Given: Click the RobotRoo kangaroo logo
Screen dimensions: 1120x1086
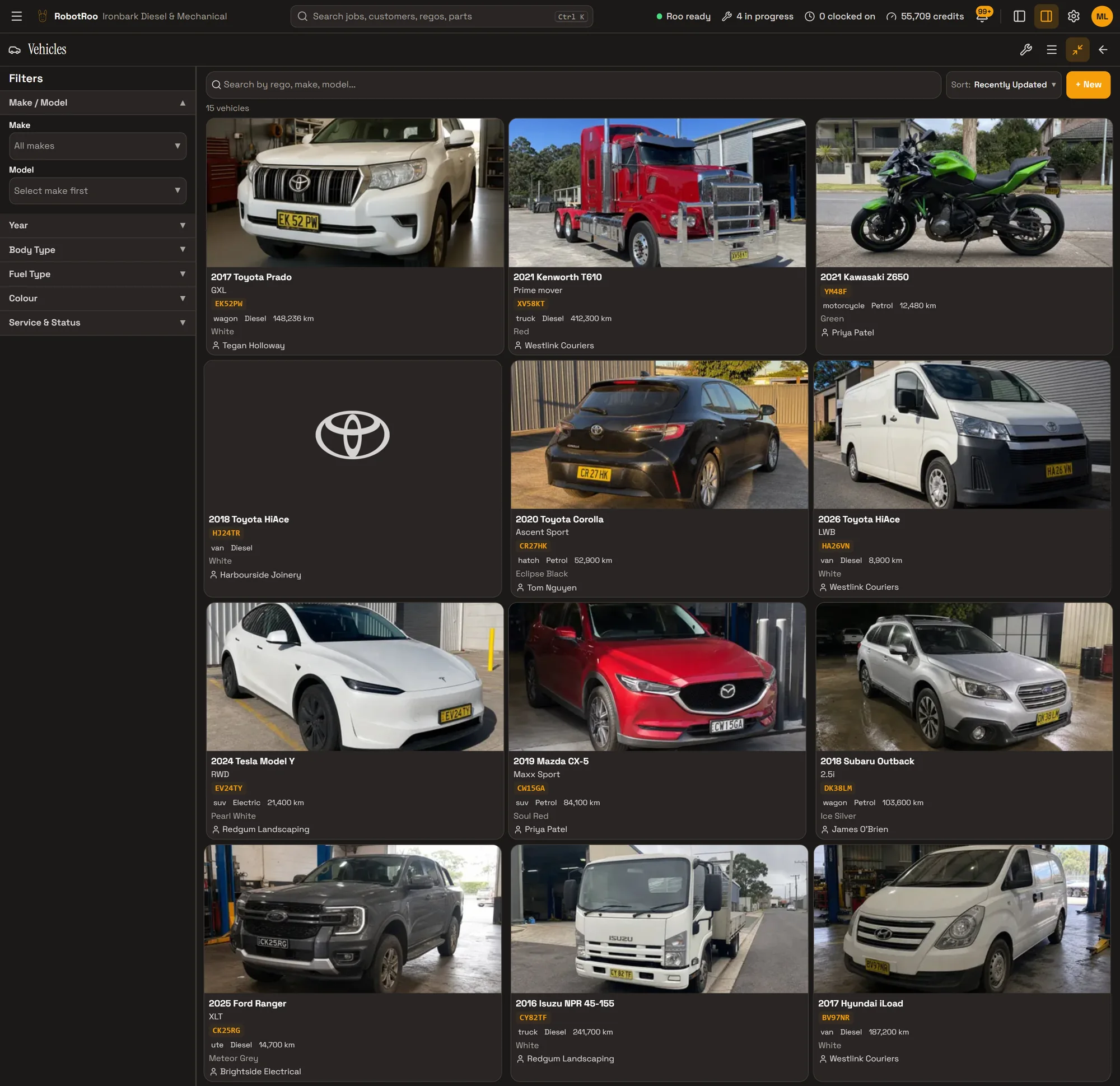Looking at the screenshot, I should click(x=43, y=16).
